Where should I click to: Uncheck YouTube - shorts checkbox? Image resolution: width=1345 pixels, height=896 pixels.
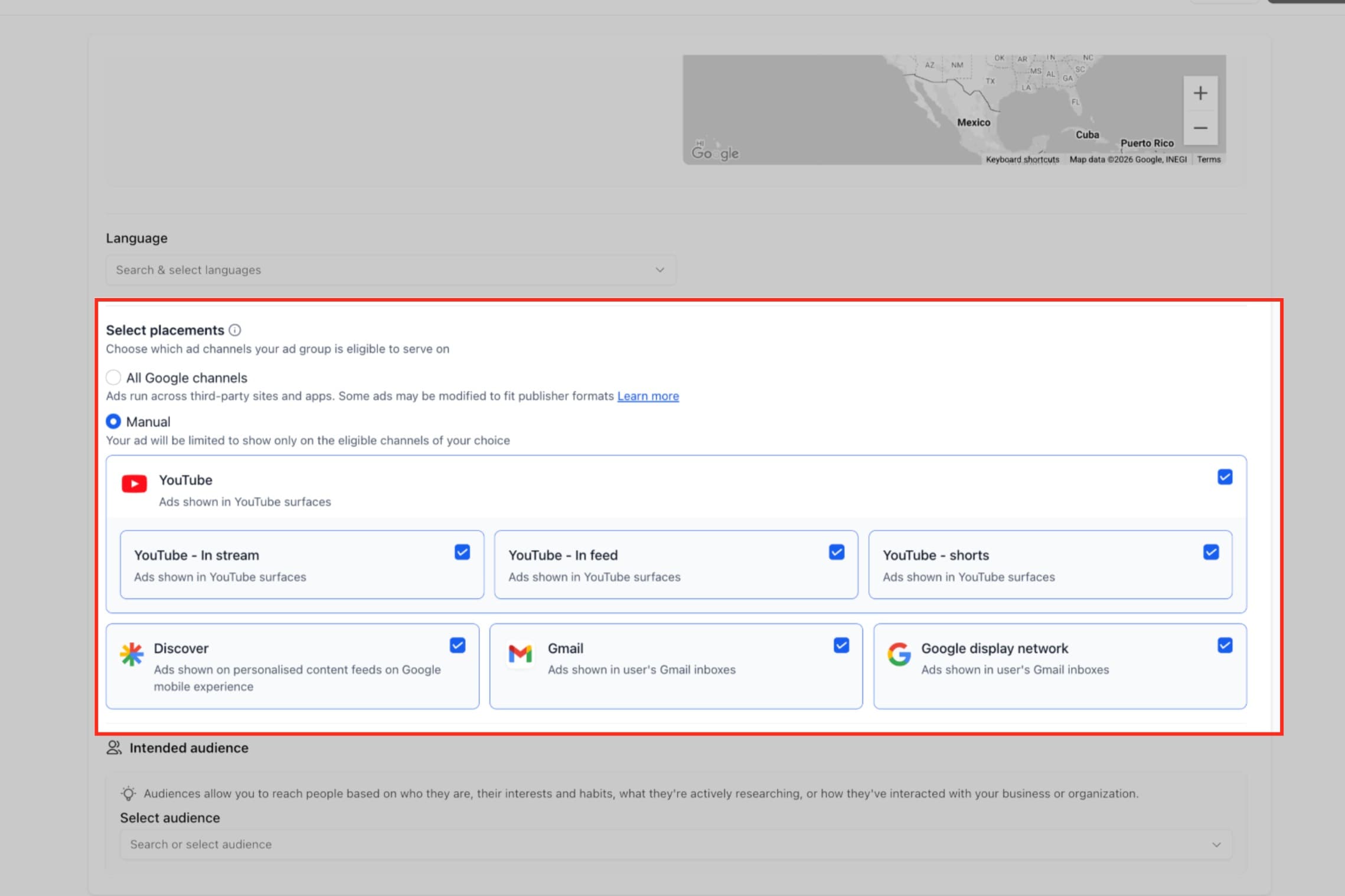coord(1211,552)
